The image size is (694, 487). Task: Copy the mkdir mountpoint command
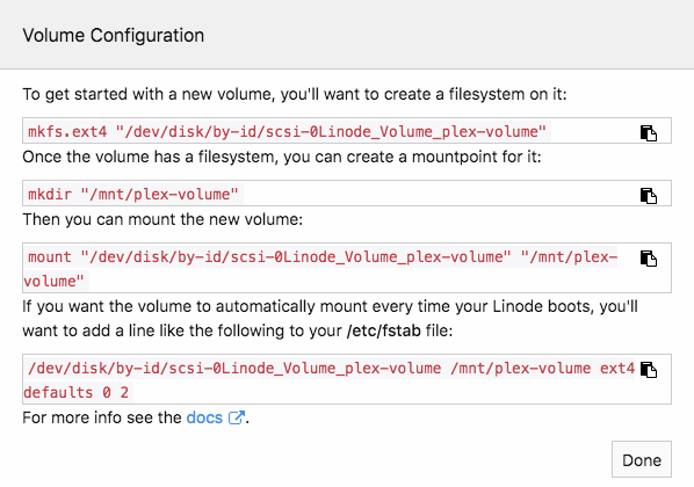(x=648, y=195)
